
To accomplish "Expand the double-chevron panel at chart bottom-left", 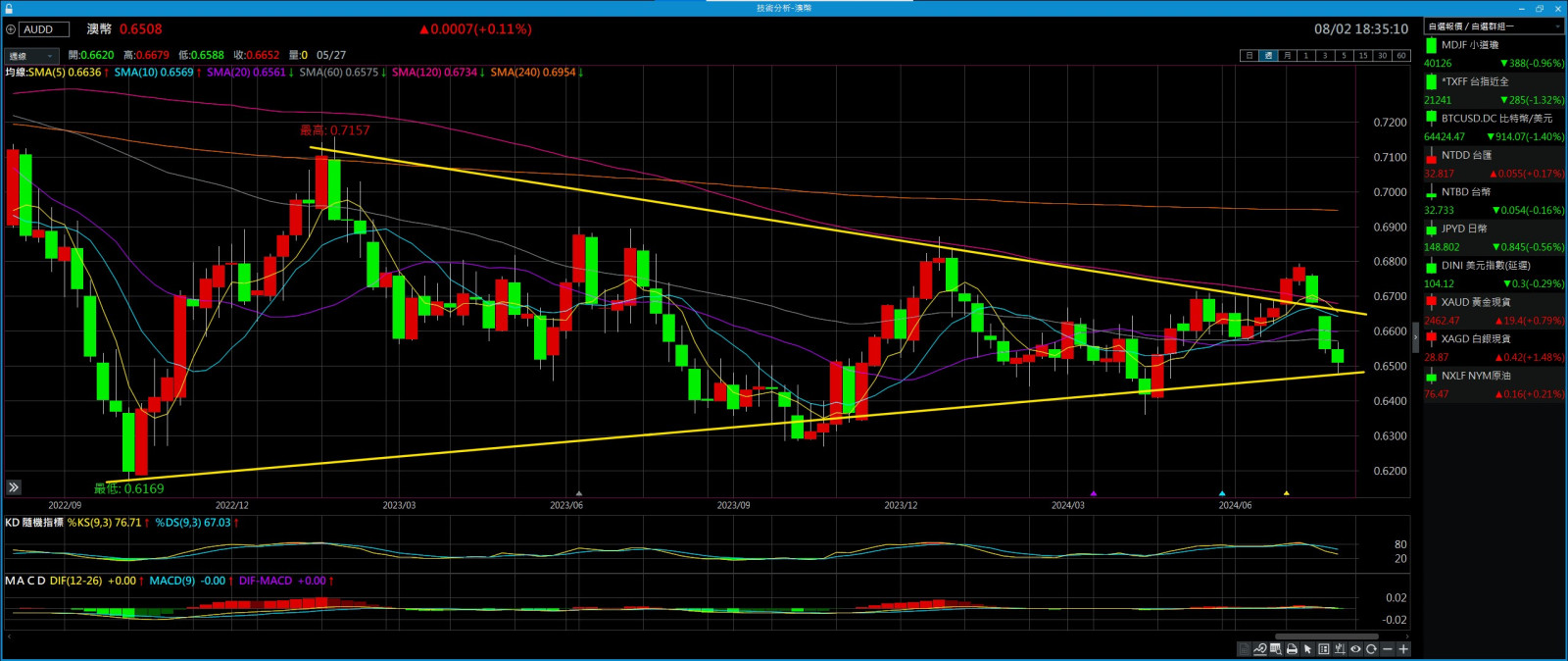I will [14, 487].
